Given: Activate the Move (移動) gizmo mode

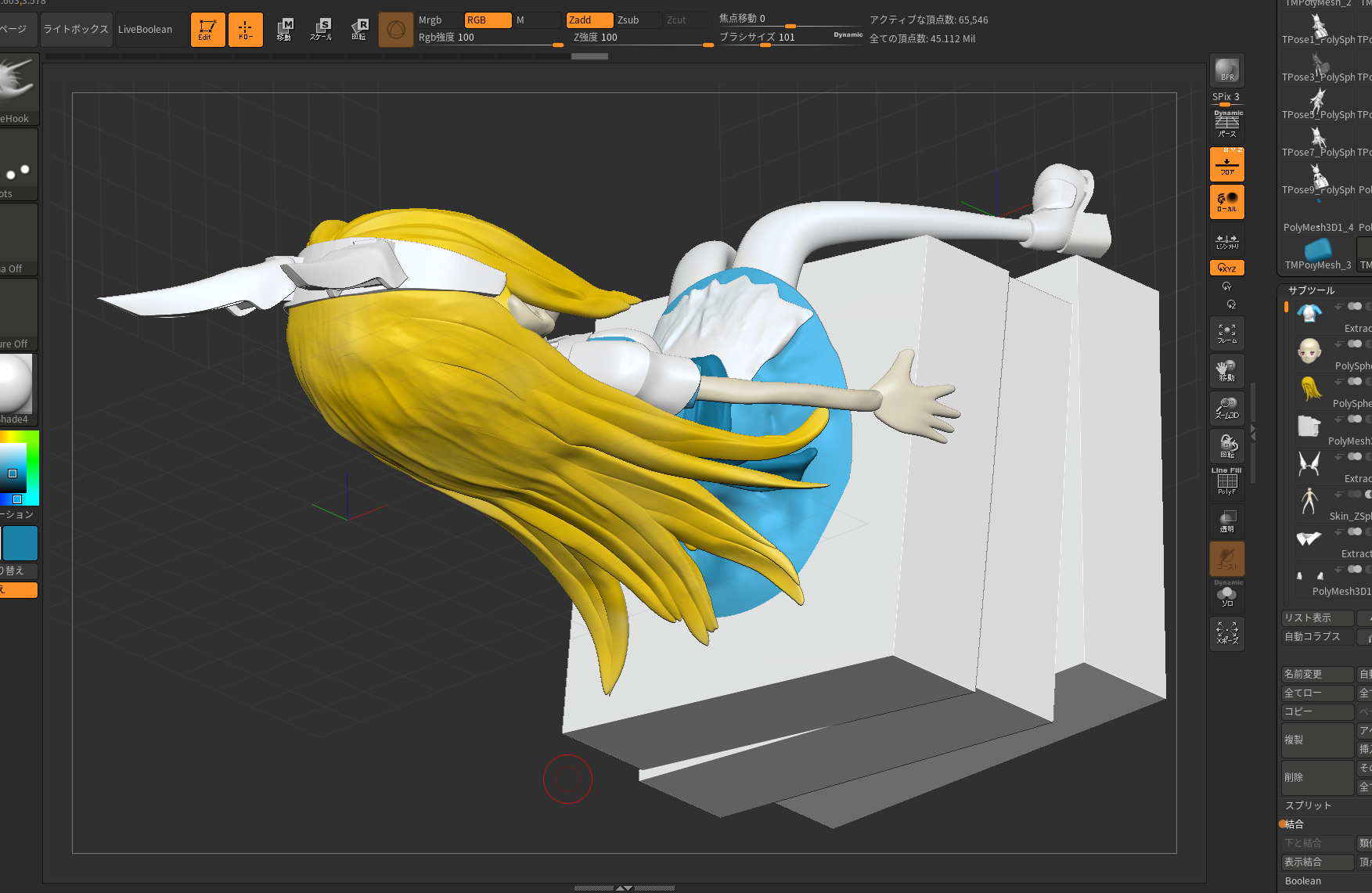Looking at the screenshot, I should coord(284,30).
